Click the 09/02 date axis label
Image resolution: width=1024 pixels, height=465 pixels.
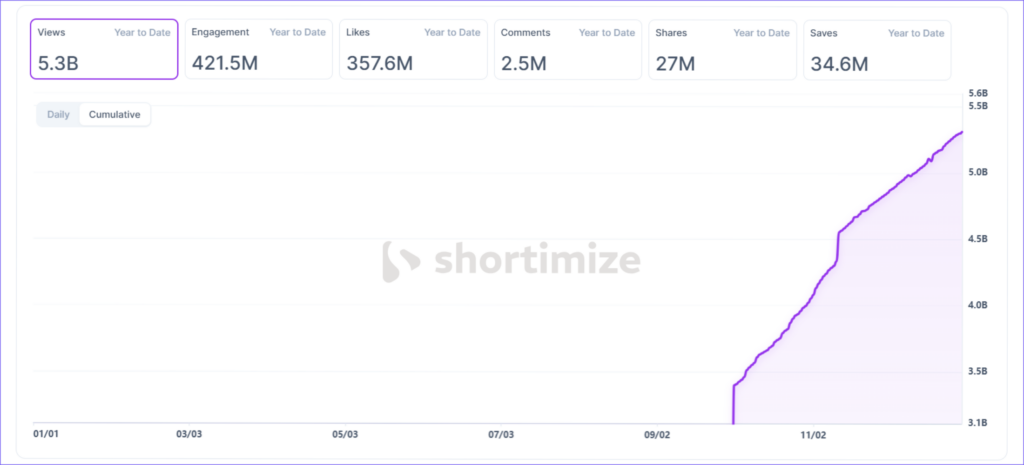658,435
